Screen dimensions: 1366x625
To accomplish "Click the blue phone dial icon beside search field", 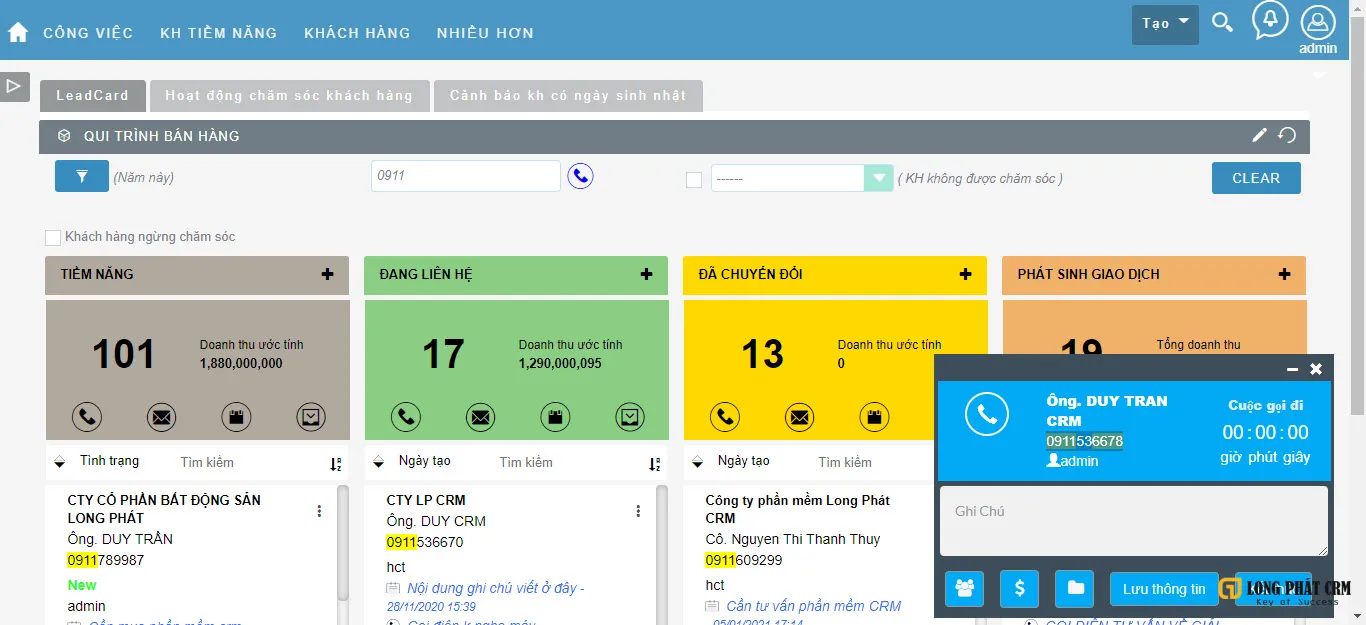I will point(580,177).
